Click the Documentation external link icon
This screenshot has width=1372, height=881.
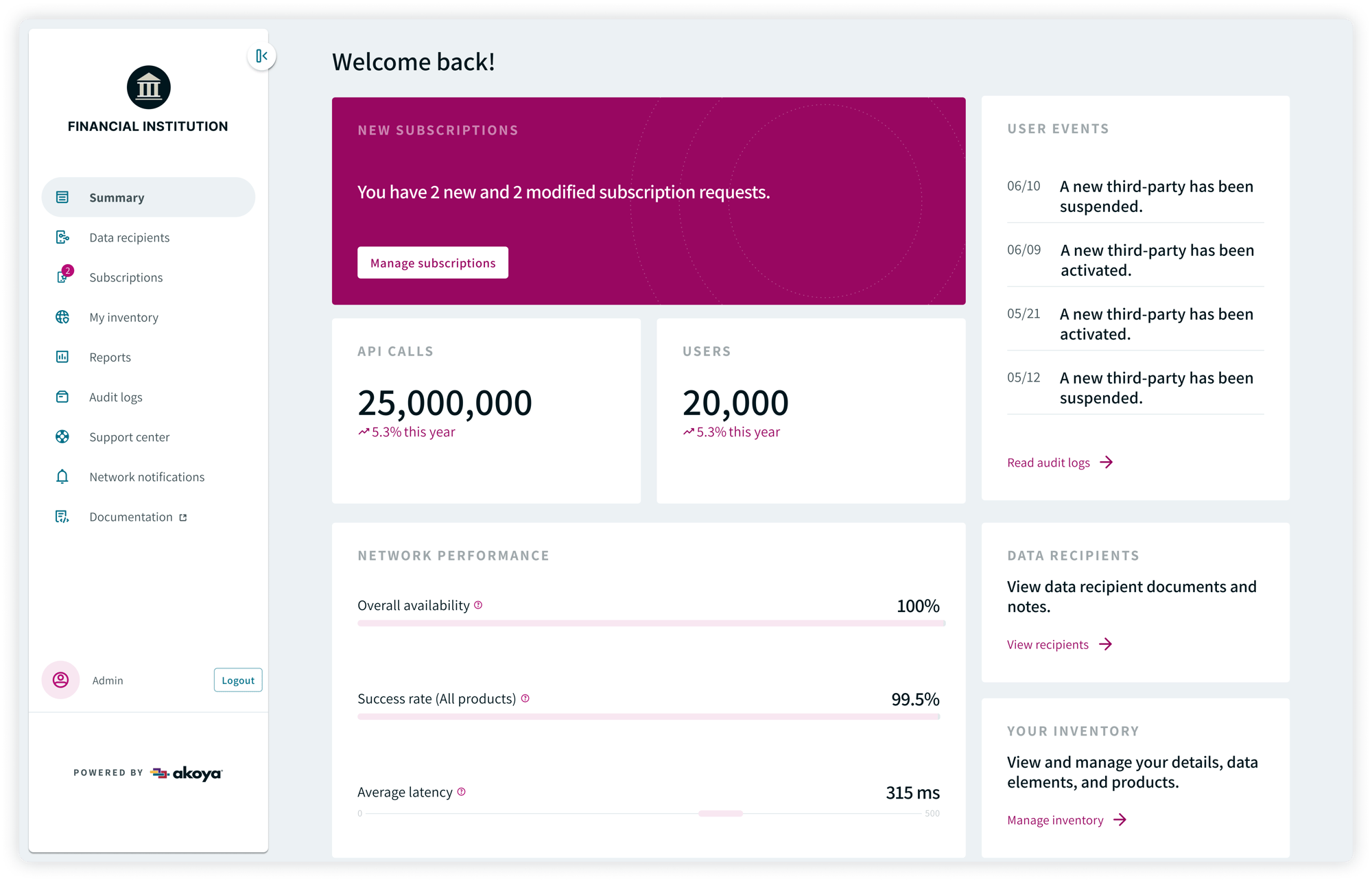coord(186,517)
